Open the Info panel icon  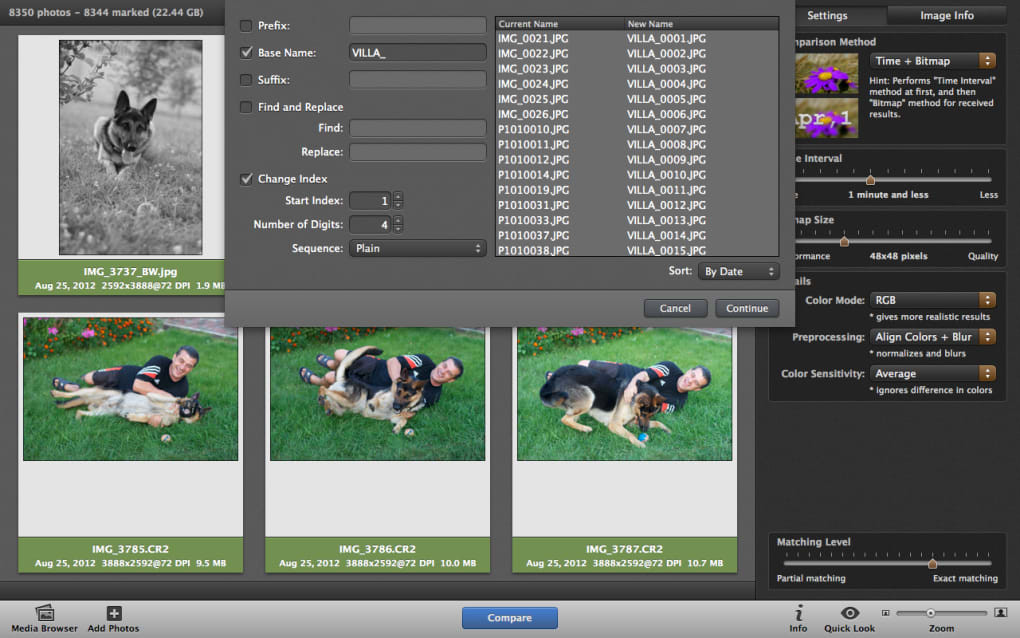pyautogui.click(x=798, y=613)
